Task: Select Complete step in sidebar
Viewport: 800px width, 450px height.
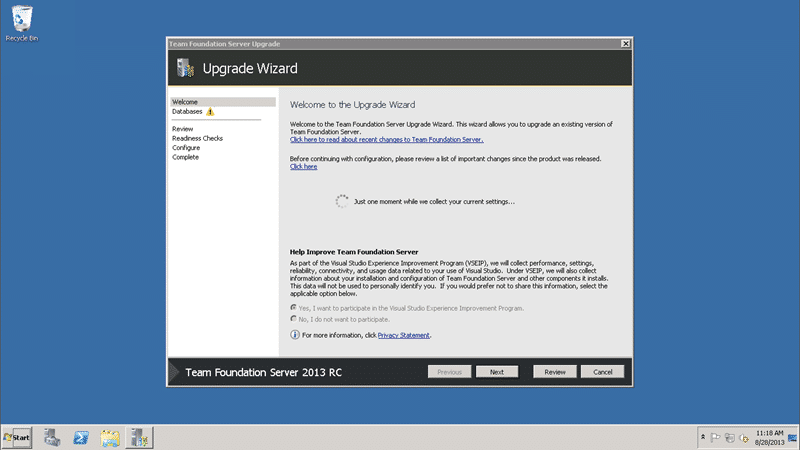Action: [x=185, y=157]
